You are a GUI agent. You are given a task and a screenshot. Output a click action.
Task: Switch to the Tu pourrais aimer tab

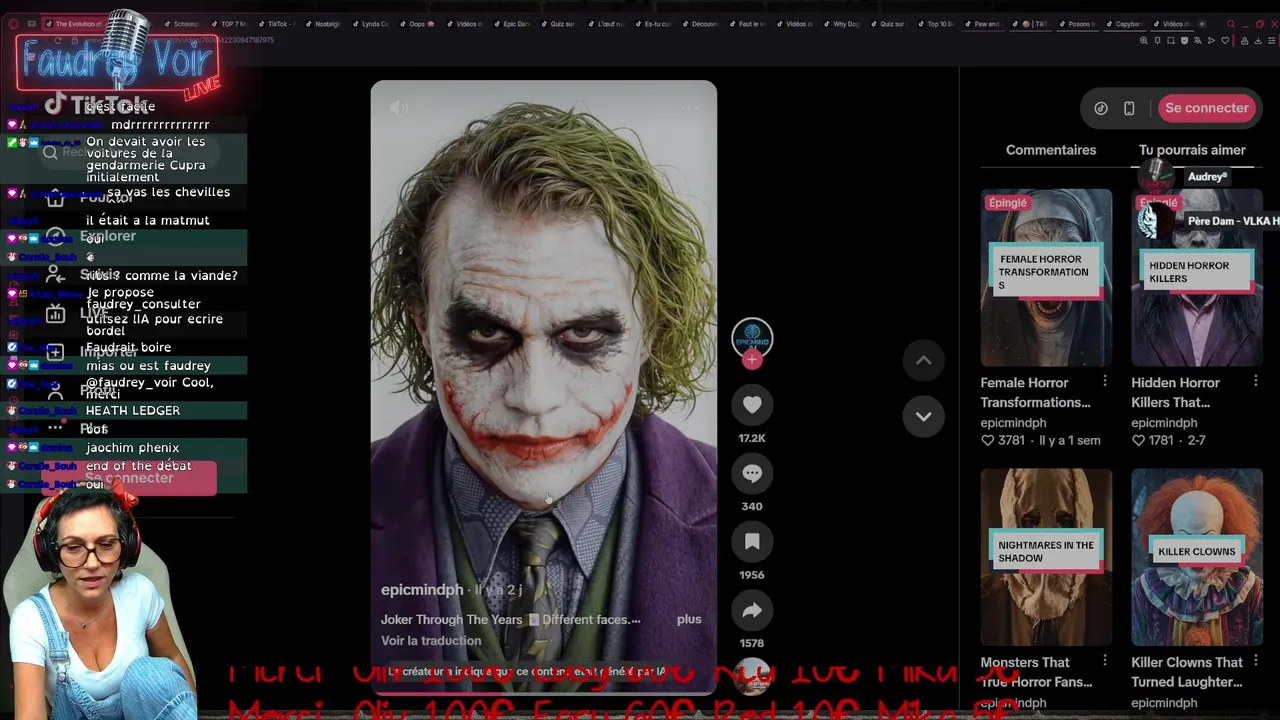point(1192,150)
